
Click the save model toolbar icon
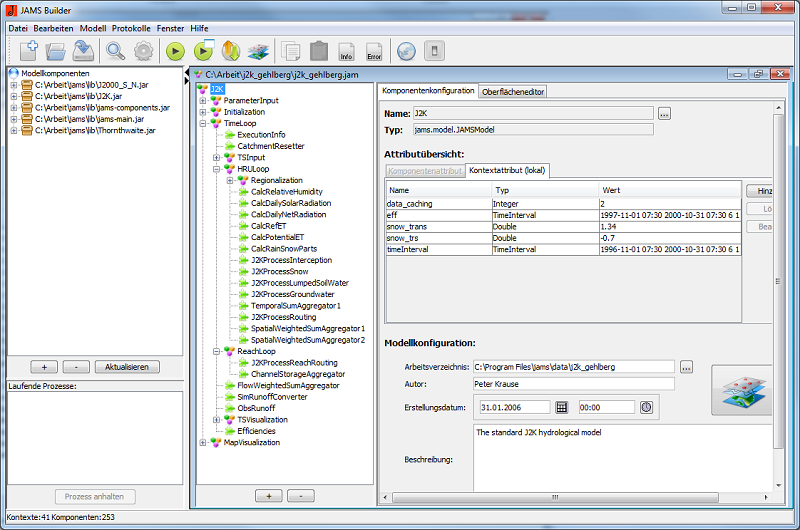click(84, 50)
